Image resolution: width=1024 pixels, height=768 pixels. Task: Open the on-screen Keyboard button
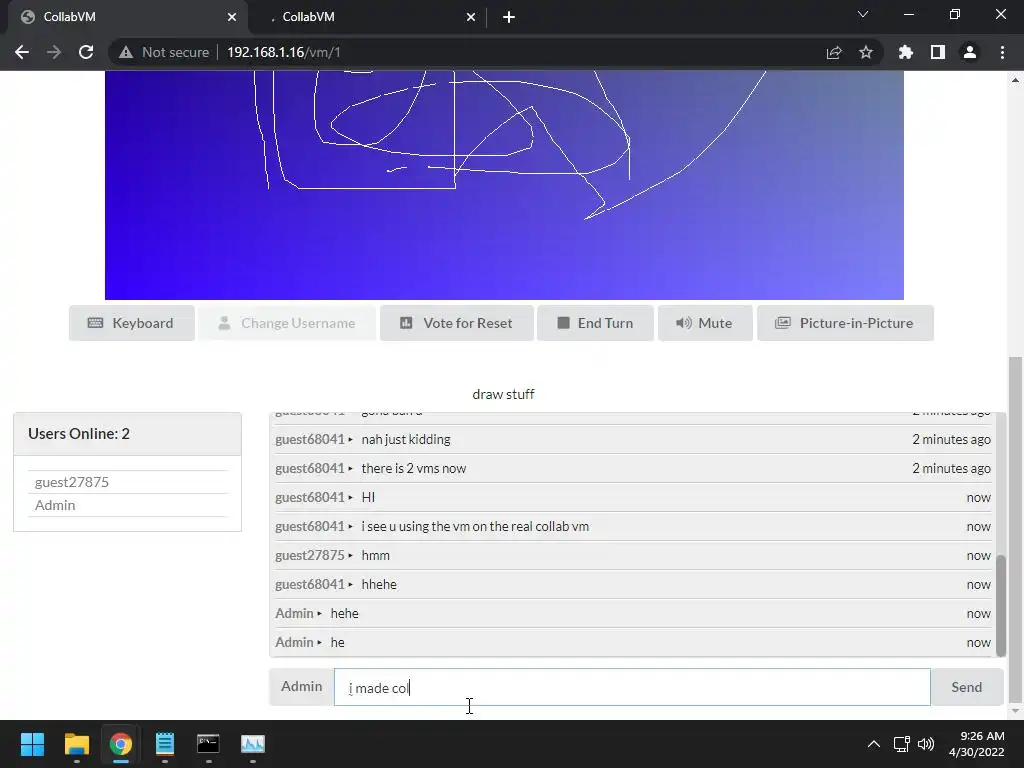click(131, 323)
